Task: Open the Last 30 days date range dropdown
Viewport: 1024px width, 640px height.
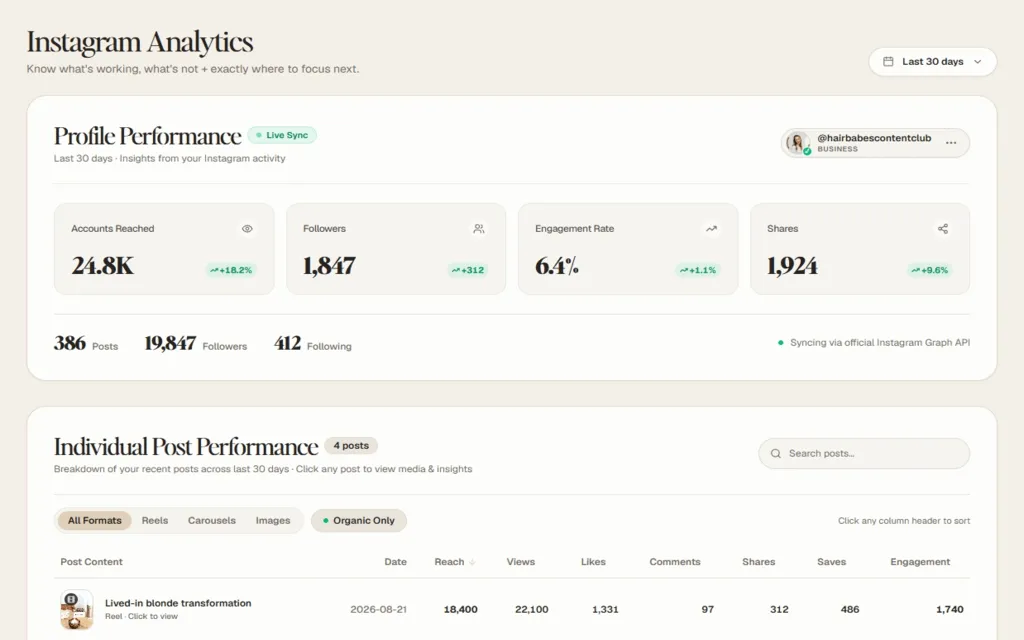Action: 932,61
